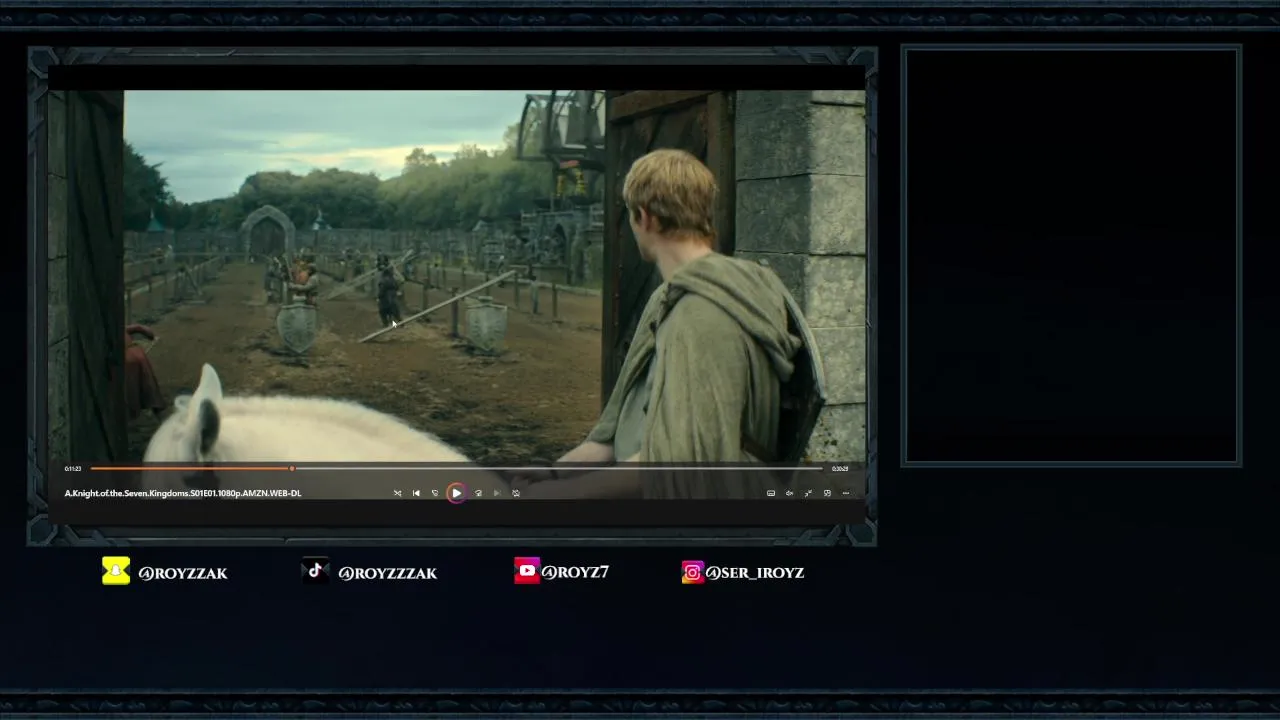Click the TikTok logo icon
Screen dimensions: 1280x720
(316, 571)
